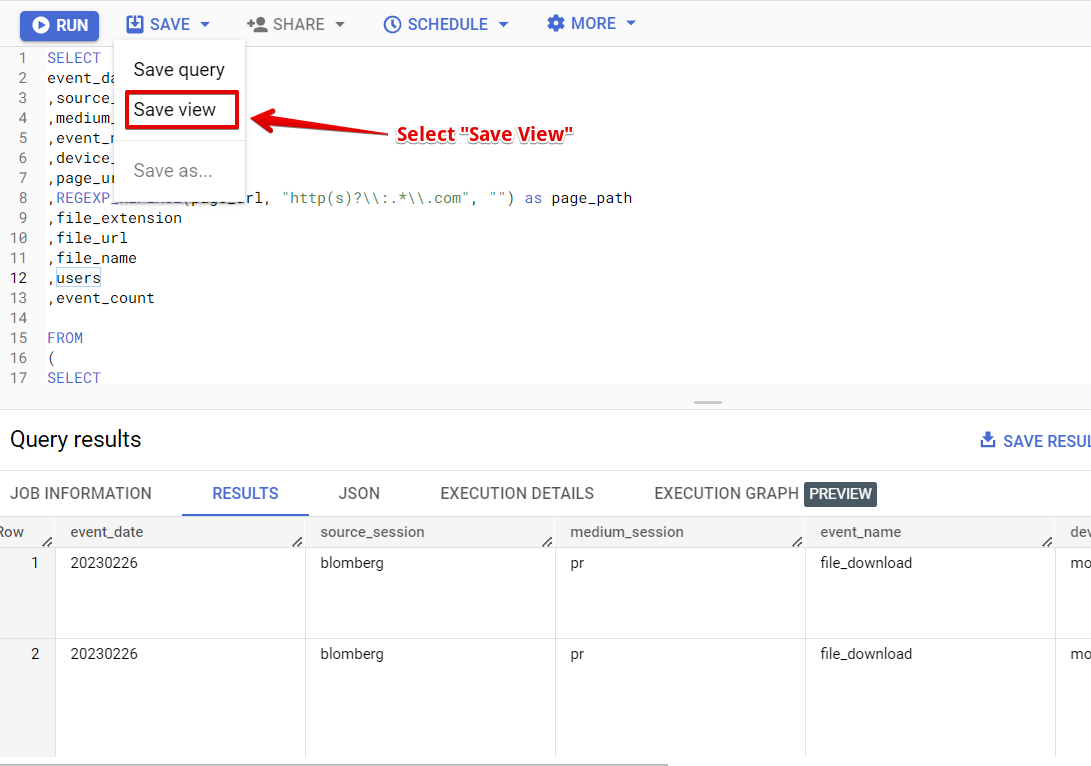Select the JOB INFORMATION tab
Viewport: 1091px width, 766px height.
pos(81,493)
